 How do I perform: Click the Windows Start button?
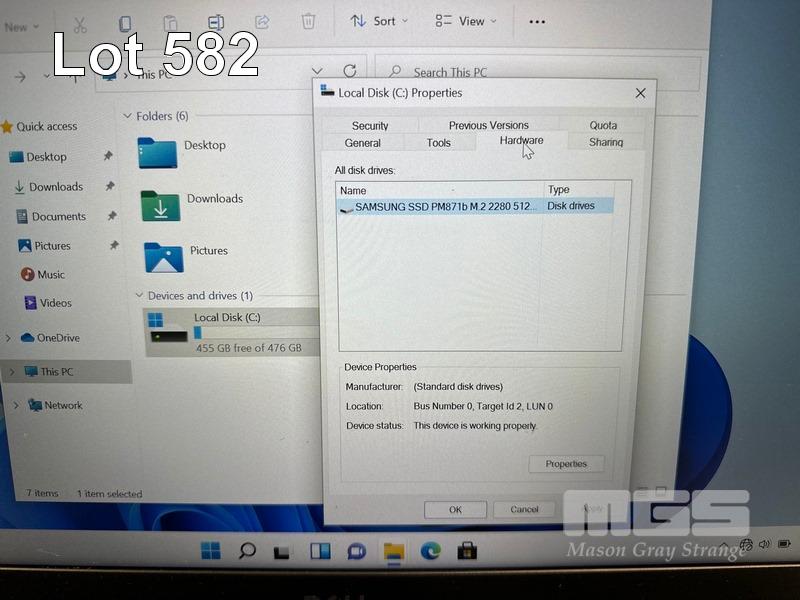[x=211, y=550]
